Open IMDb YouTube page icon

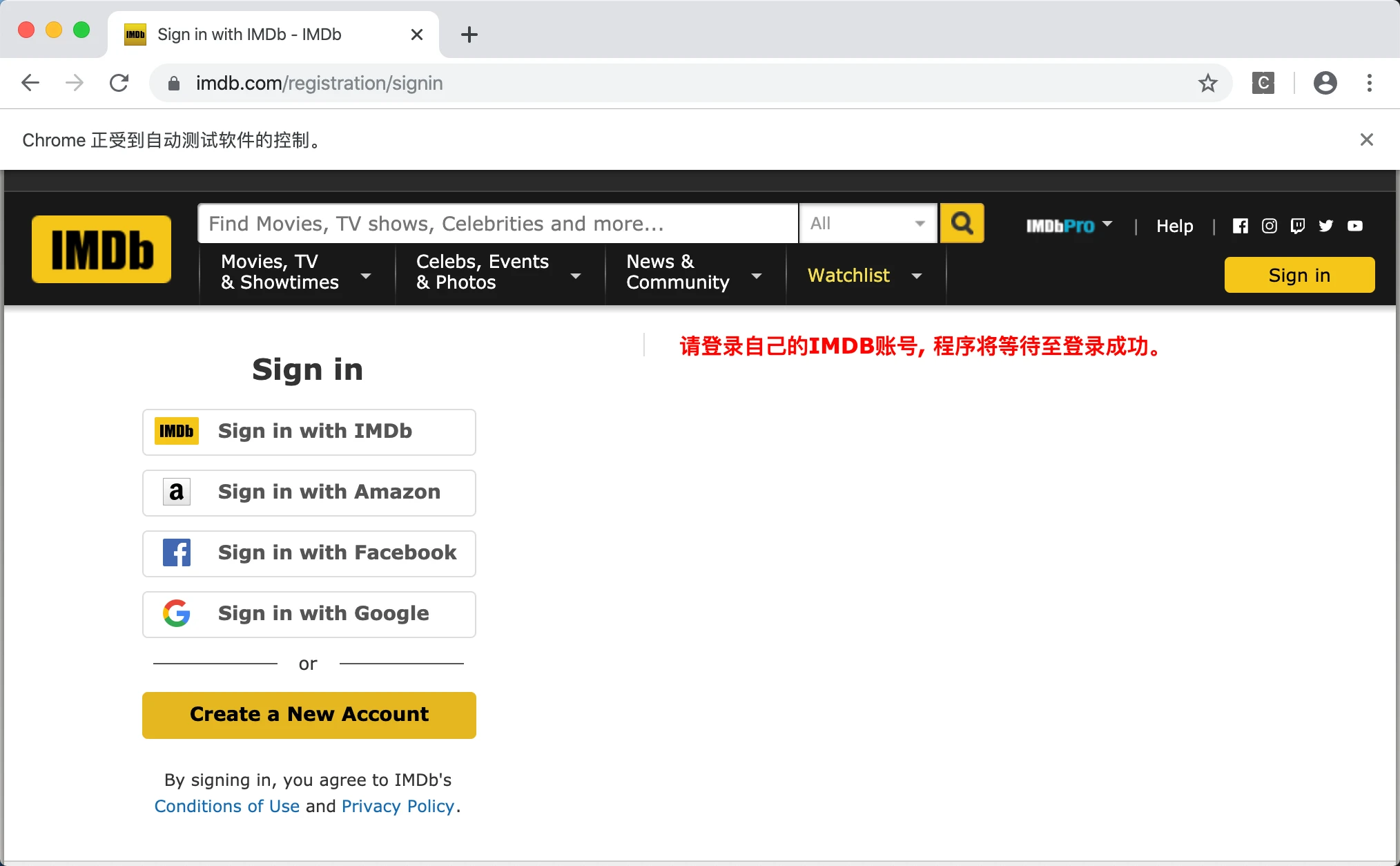[1355, 226]
